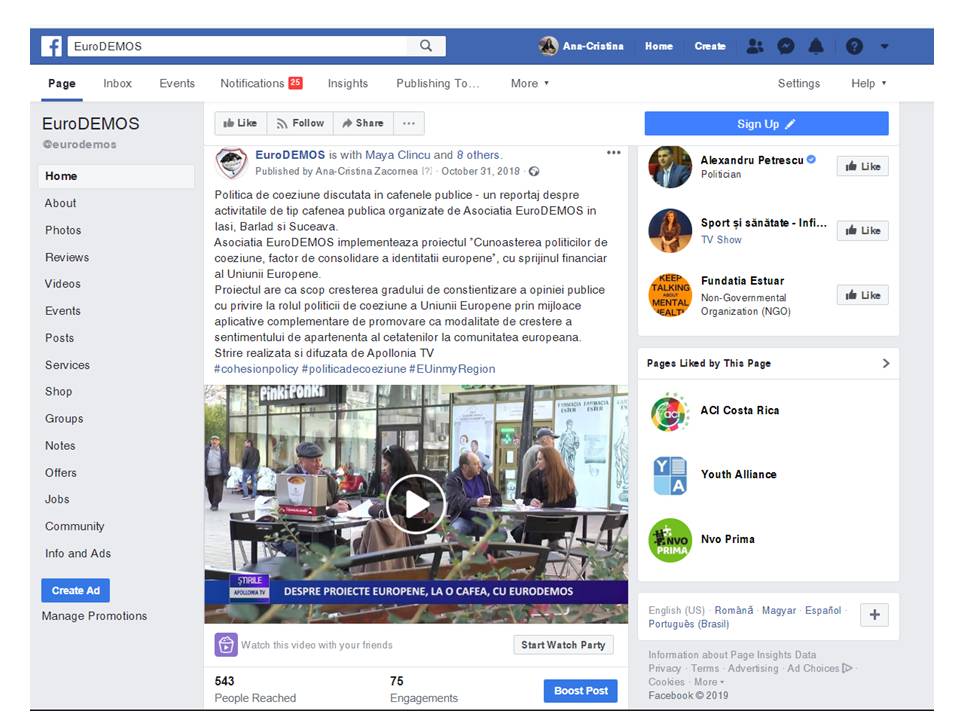Expand the Help dropdown
This screenshot has width=960, height=720.
pos(869,83)
